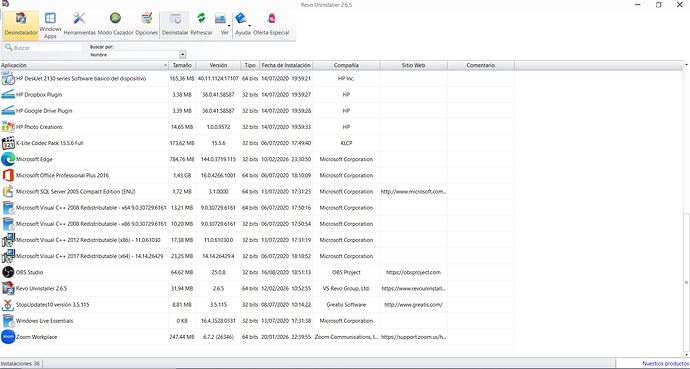Click Greatis Software company cell
The height and width of the screenshot is (369, 690).
point(346,305)
